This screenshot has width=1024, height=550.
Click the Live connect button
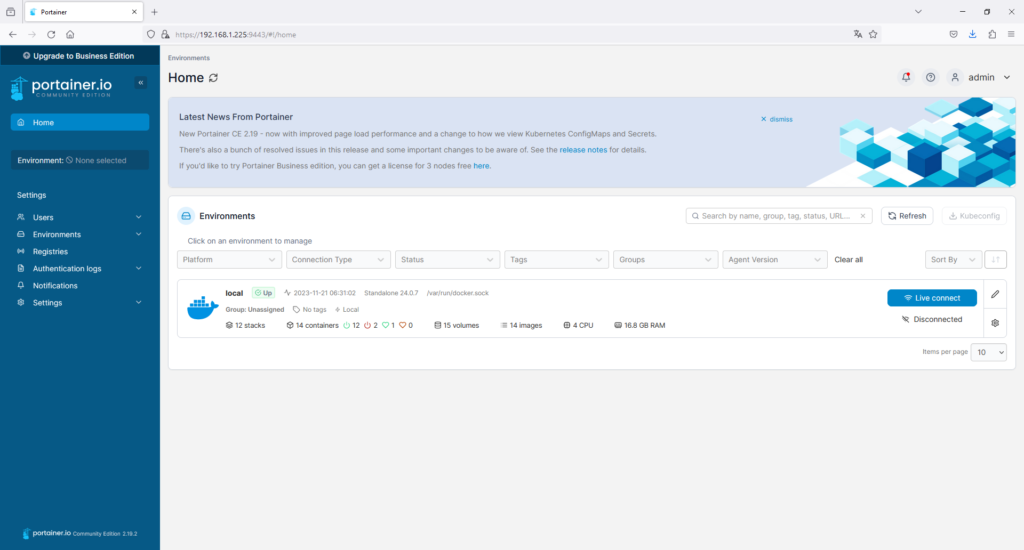point(931,298)
